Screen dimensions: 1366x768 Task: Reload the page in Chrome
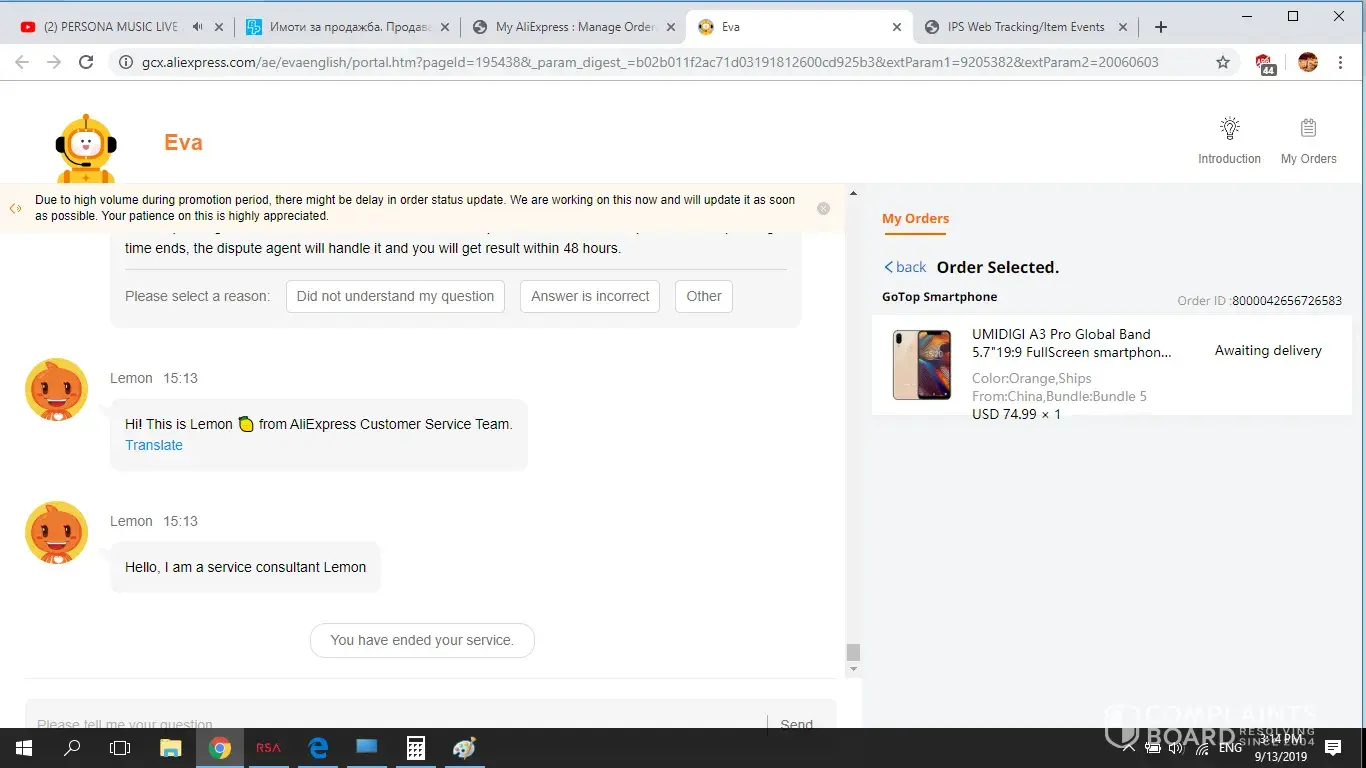pos(86,62)
